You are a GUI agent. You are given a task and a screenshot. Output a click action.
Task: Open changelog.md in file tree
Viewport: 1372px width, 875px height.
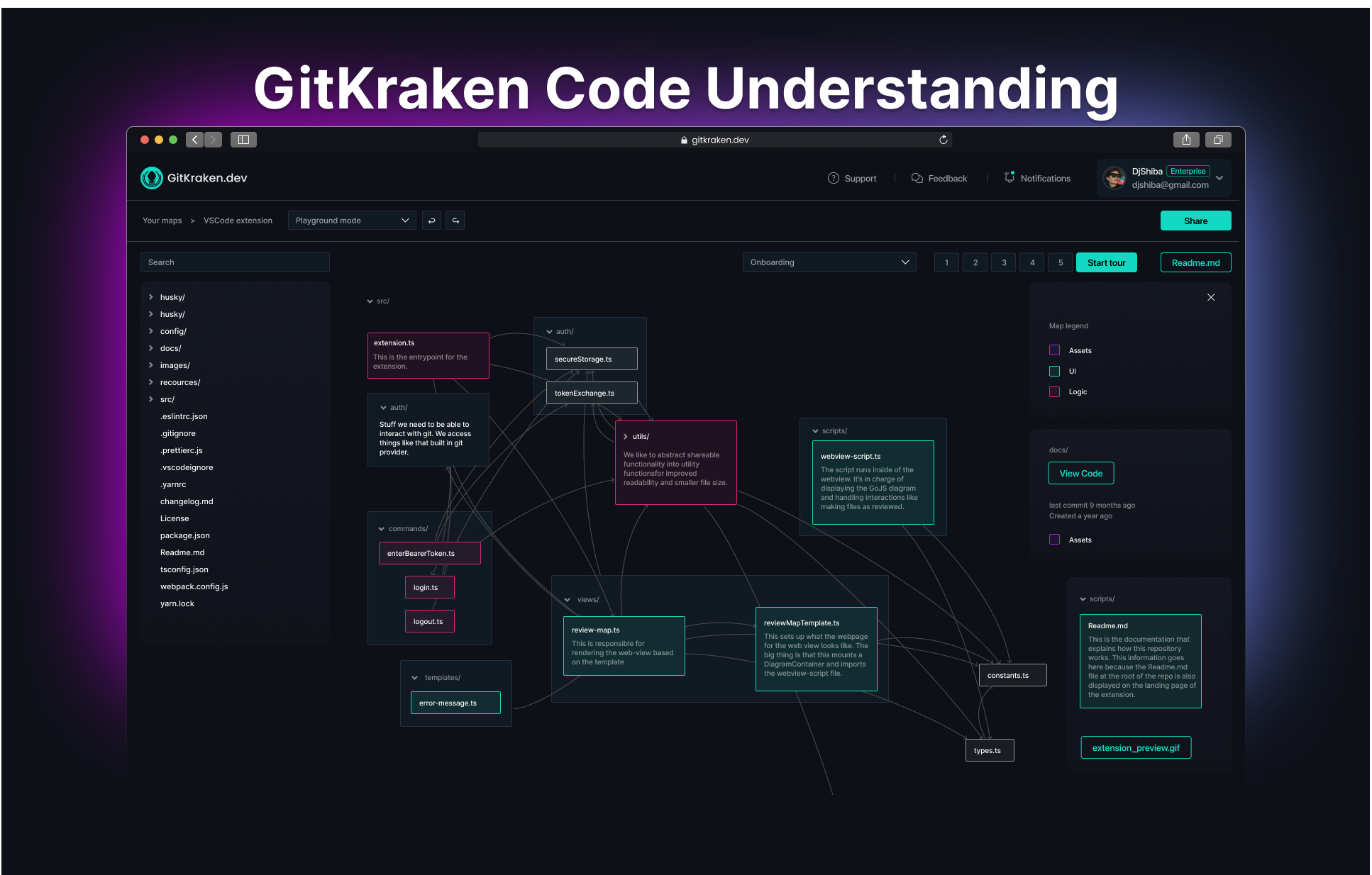coord(187,501)
